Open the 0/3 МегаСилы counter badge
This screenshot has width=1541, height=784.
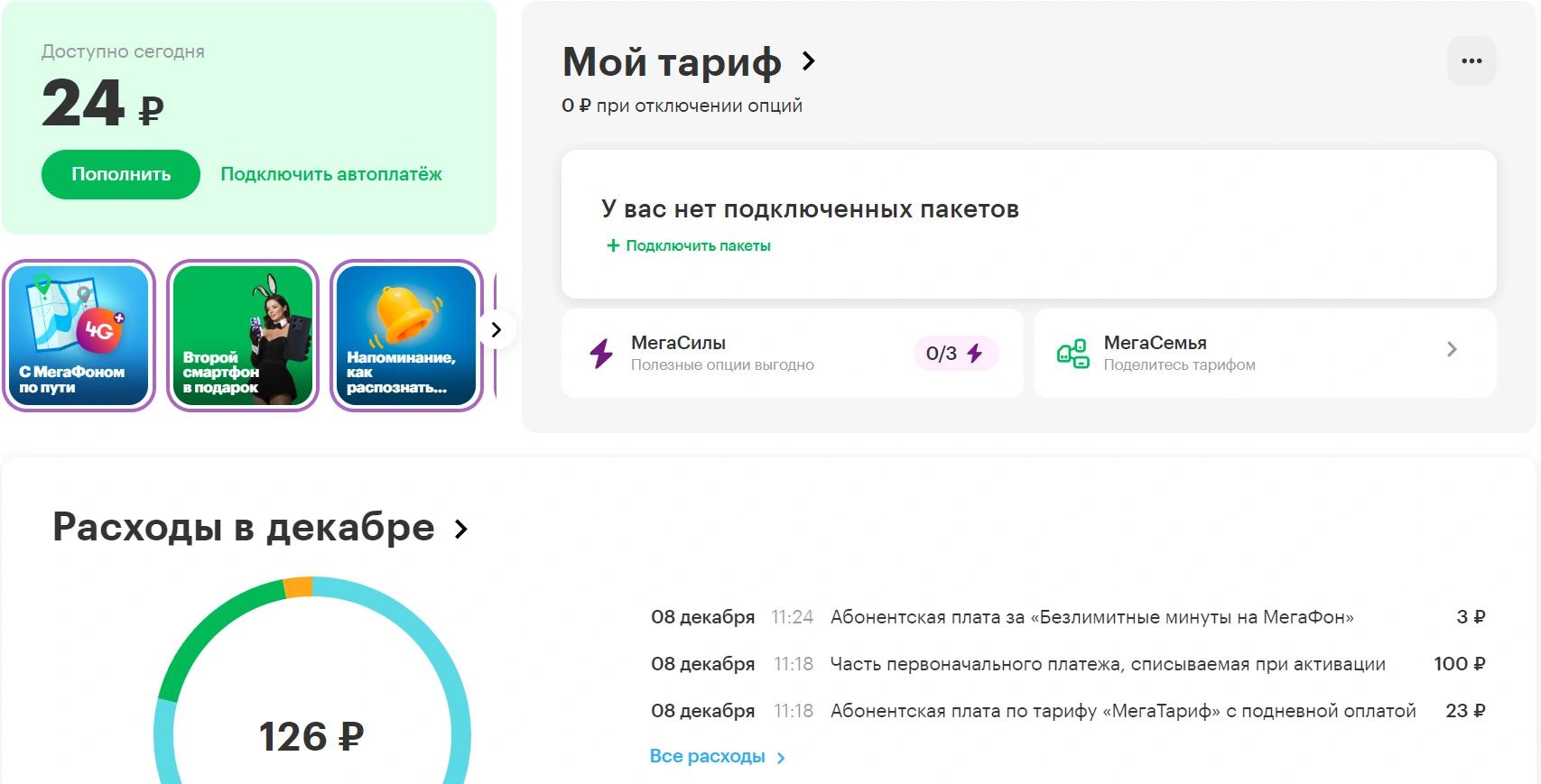(956, 353)
